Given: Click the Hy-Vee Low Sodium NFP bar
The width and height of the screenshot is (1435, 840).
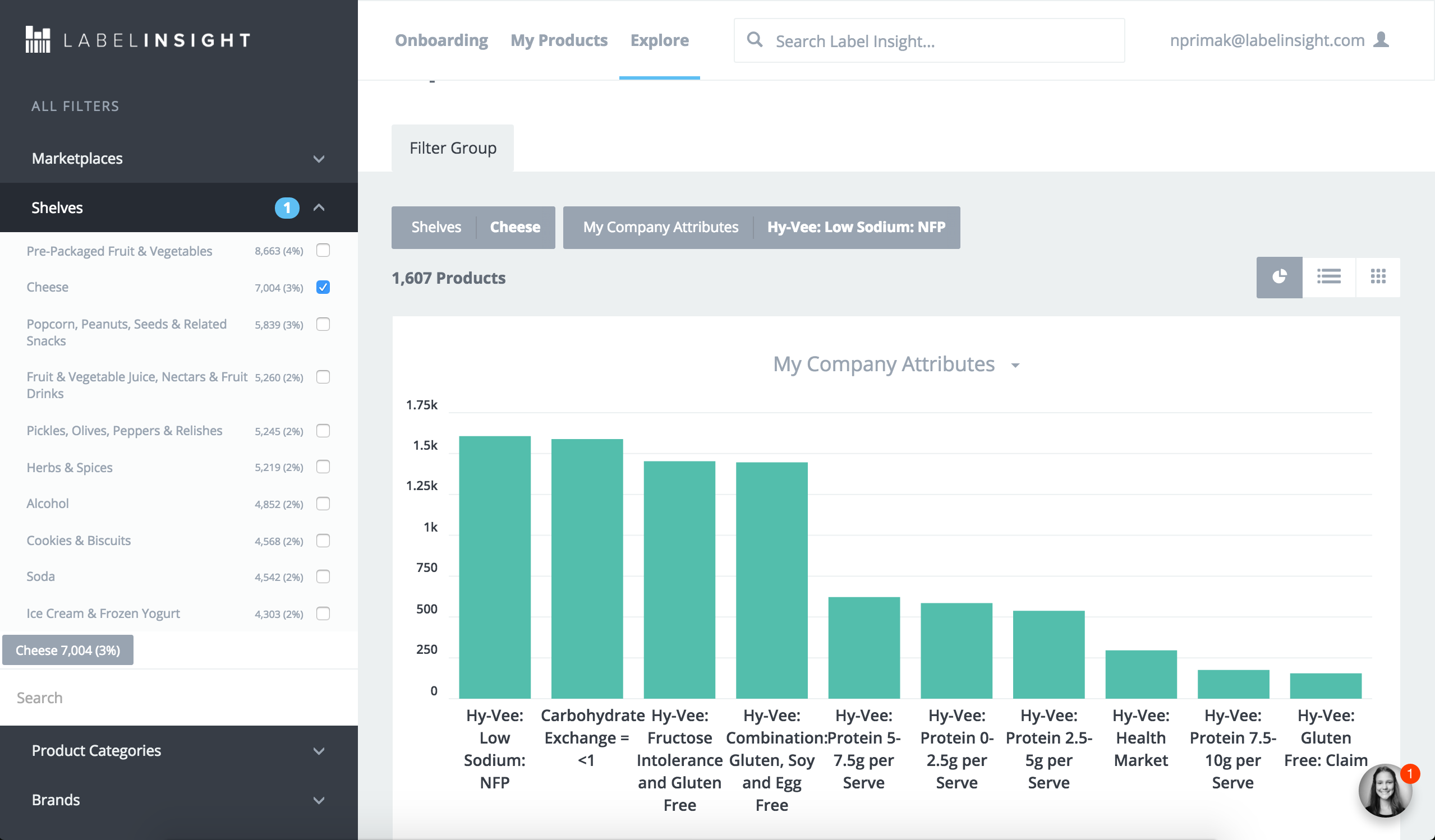Looking at the screenshot, I should click(495, 567).
